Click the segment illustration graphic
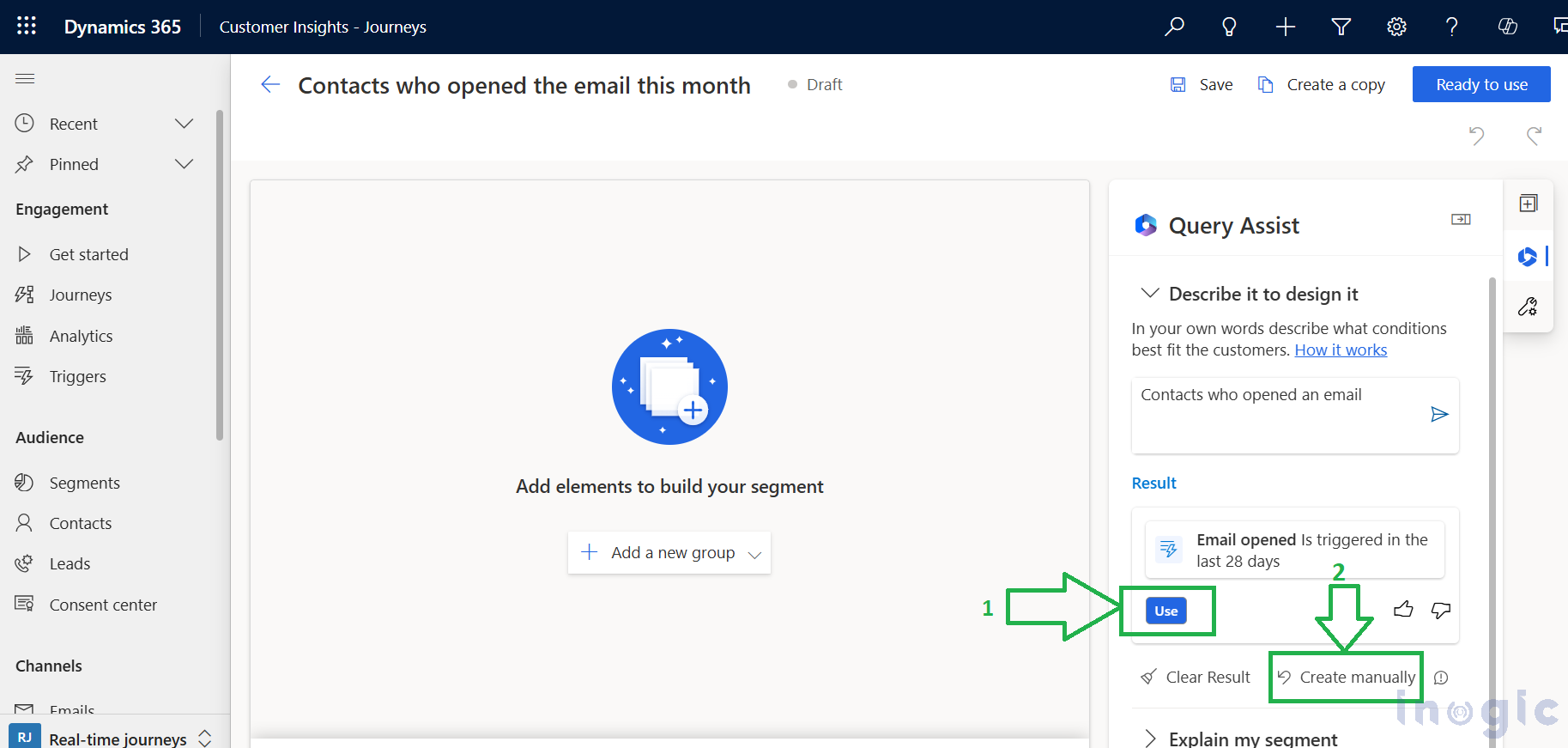Viewport: 1568px width, 748px height. (669, 386)
